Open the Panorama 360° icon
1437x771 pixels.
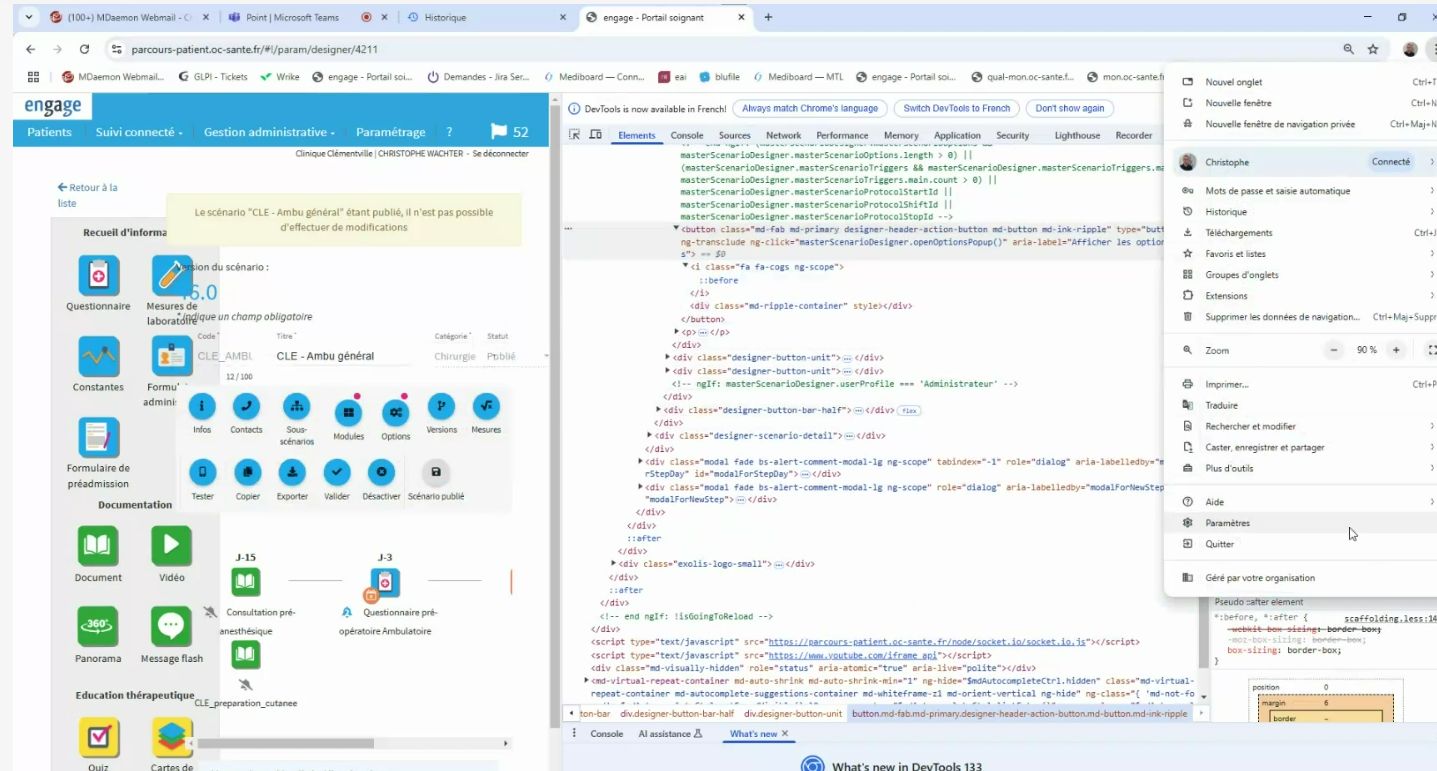point(98,627)
